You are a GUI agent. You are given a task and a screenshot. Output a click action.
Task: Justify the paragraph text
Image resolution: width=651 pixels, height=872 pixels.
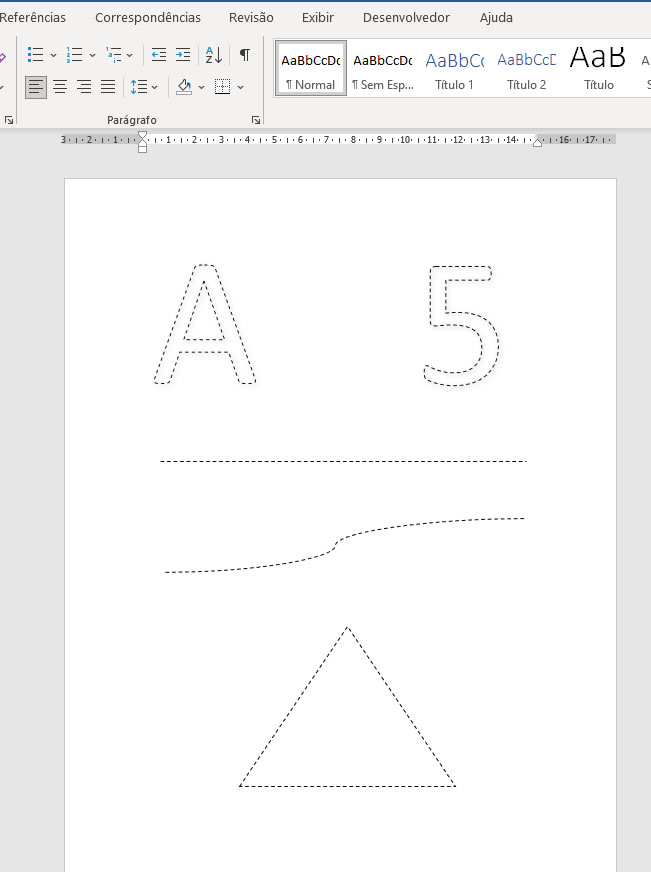pyautogui.click(x=108, y=87)
